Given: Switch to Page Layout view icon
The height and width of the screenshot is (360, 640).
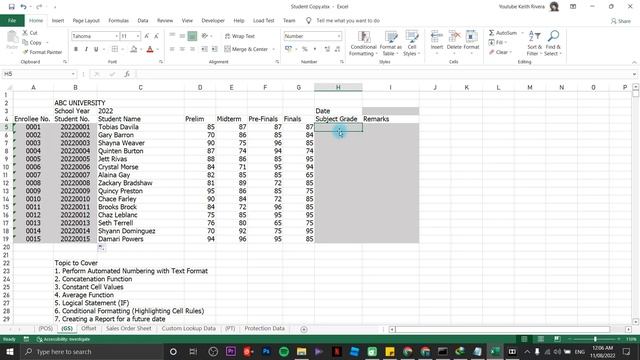Looking at the screenshot, I should click(x=540, y=339).
